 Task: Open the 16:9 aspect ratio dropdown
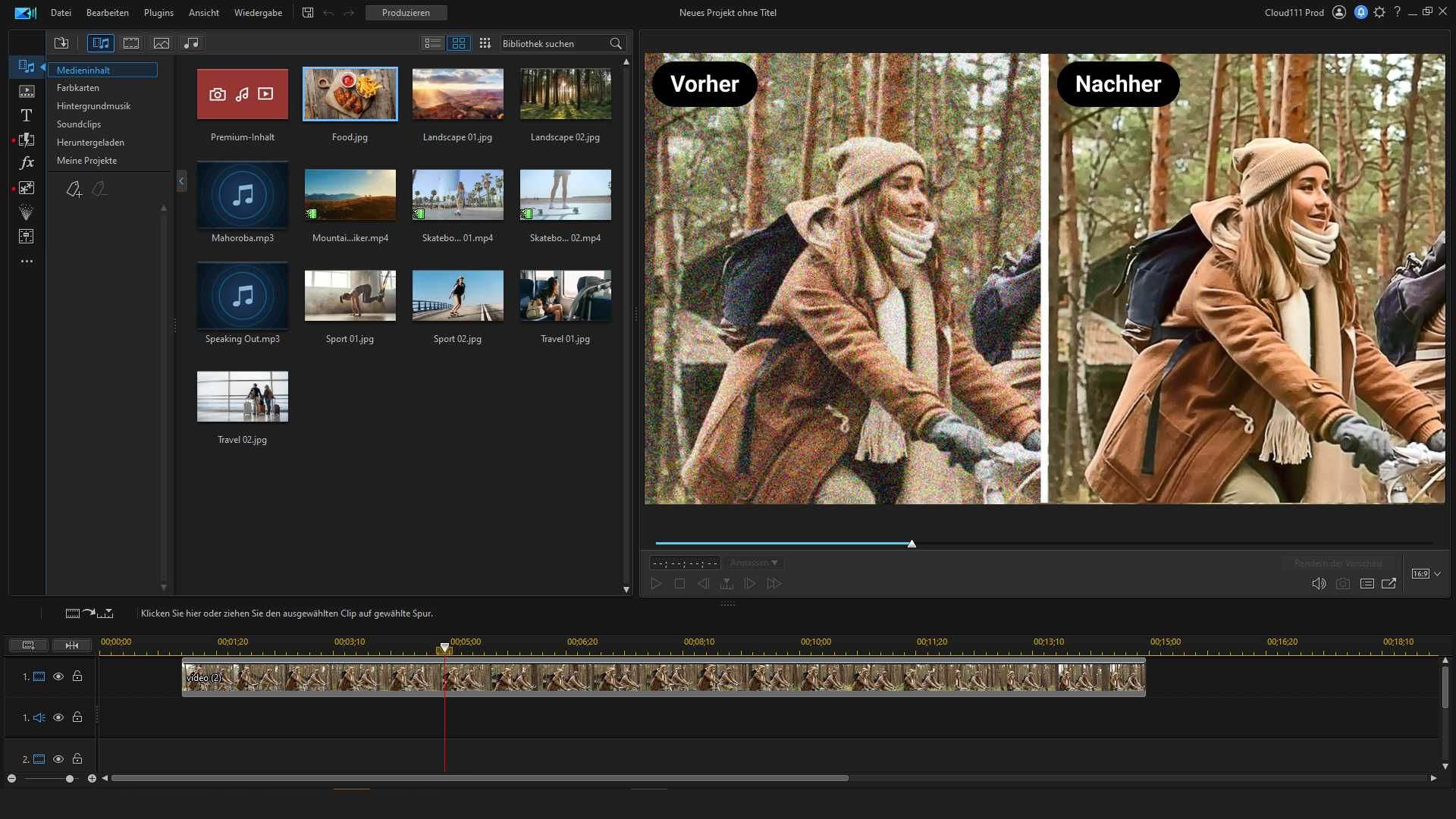click(x=1423, y=574)
